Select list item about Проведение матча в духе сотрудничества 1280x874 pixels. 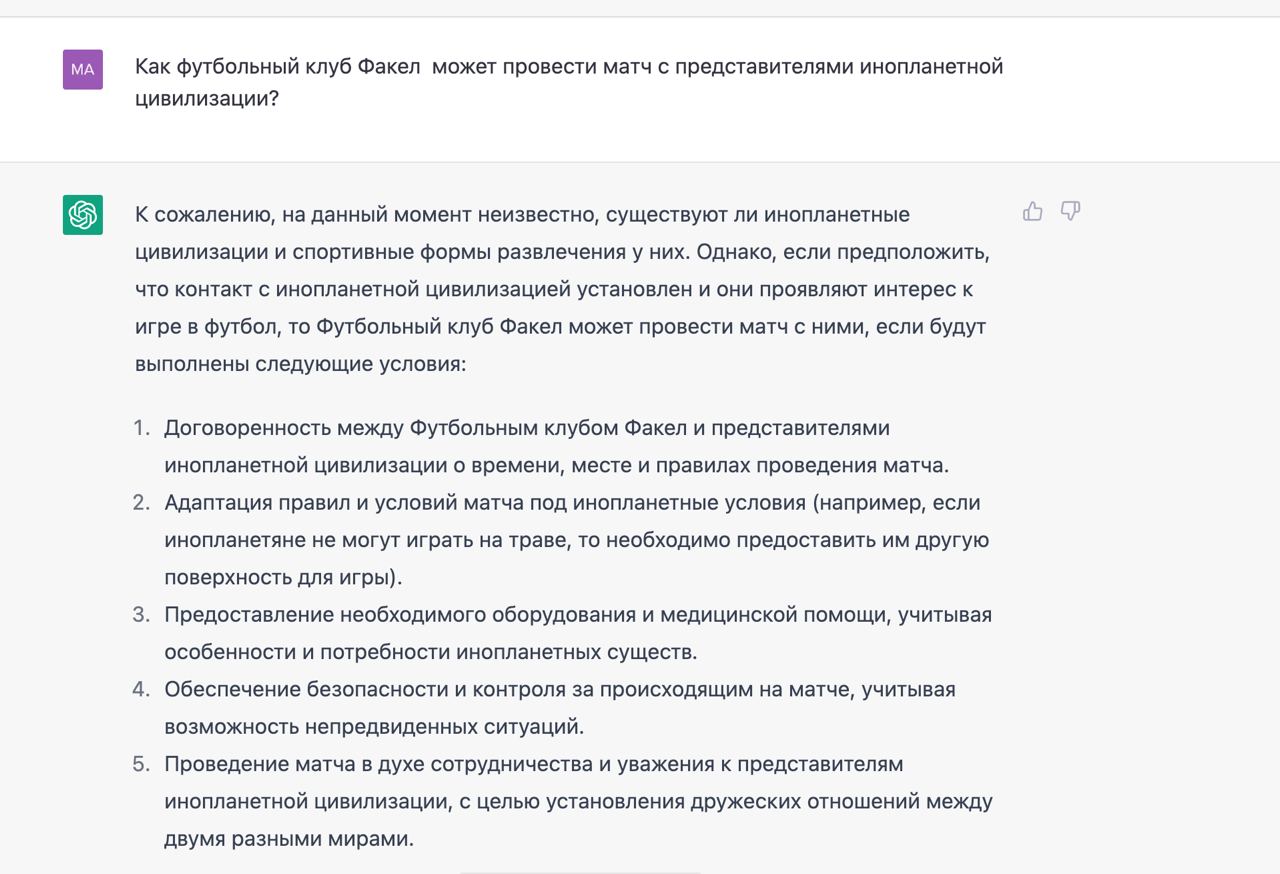pos(578,801)
